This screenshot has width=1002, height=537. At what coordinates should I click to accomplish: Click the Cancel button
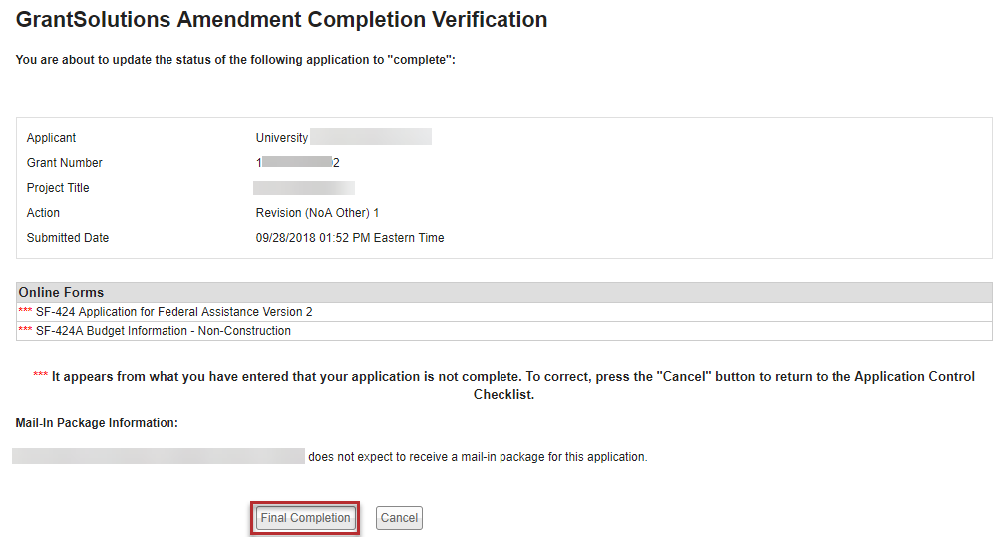click(x=399, y=518)
